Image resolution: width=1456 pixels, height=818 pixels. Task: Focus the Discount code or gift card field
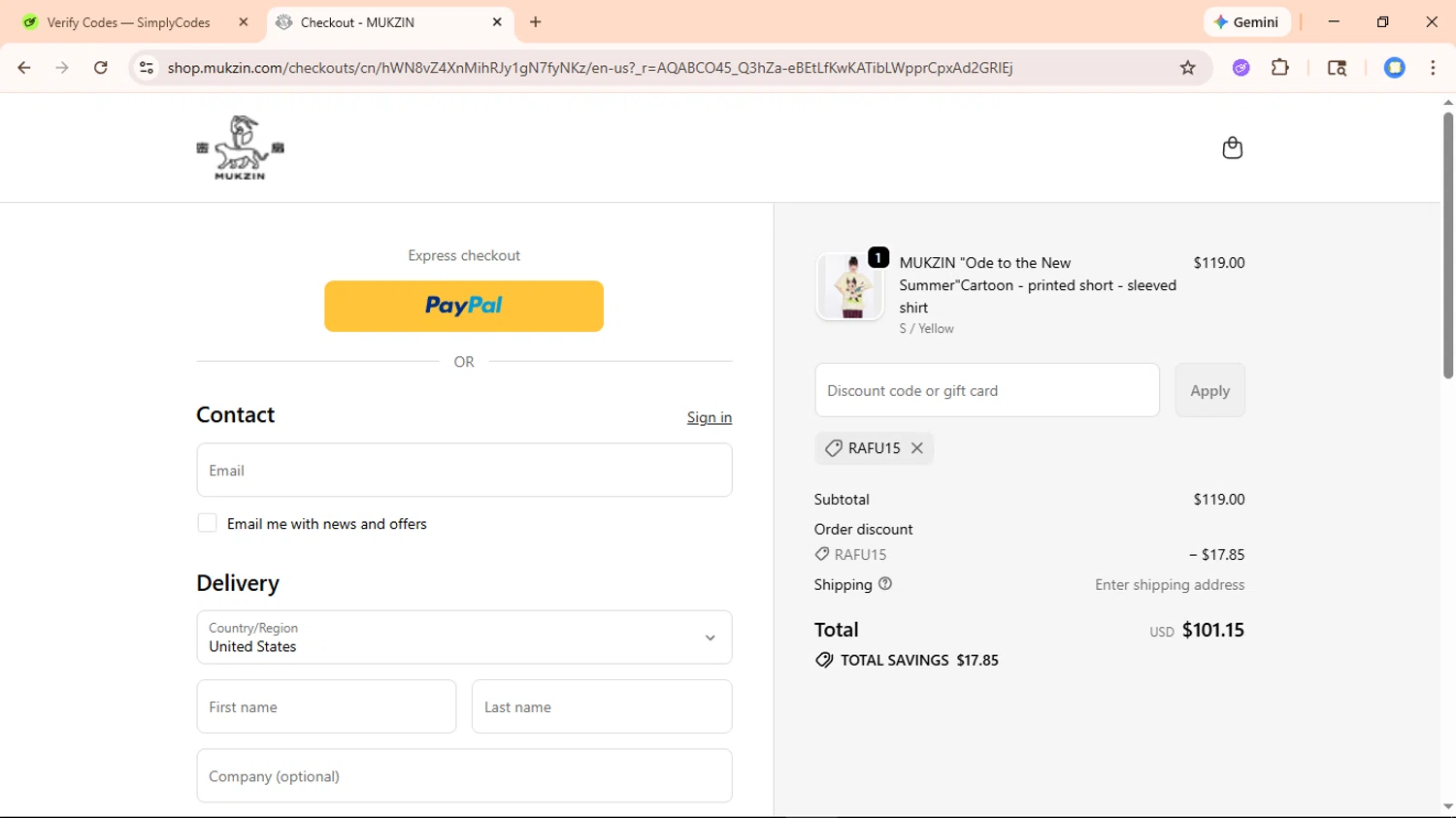987,390
